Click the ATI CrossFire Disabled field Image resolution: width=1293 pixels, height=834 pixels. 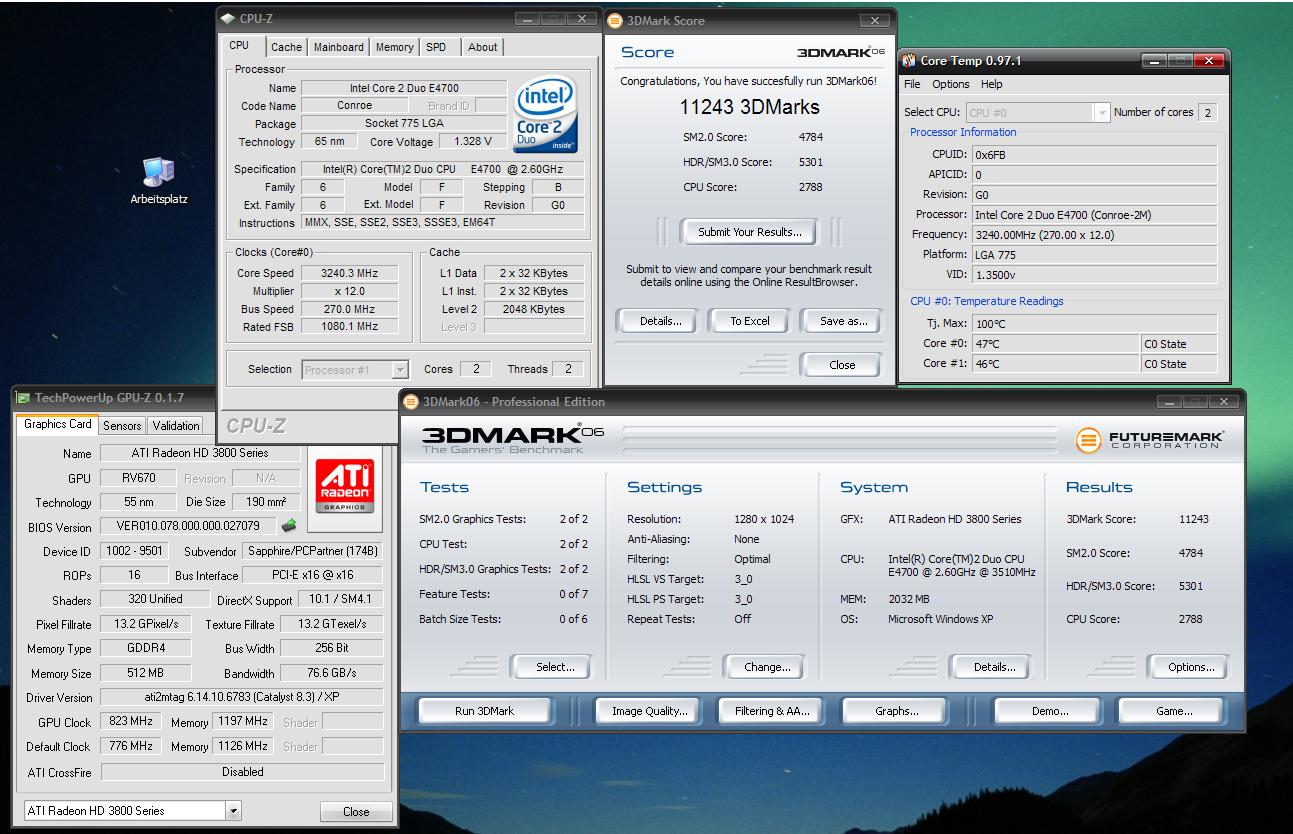243,772
